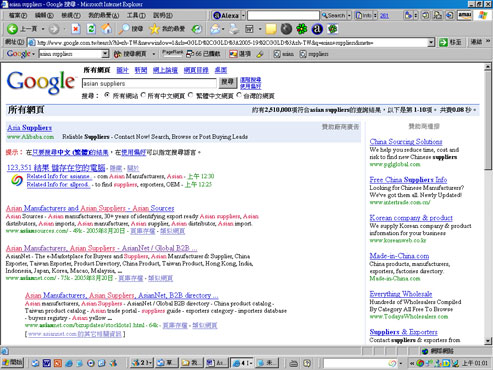Expand the Back button history arrow
Image resolution: width=493 pixels, height=370 pixels.
point(43,29)
